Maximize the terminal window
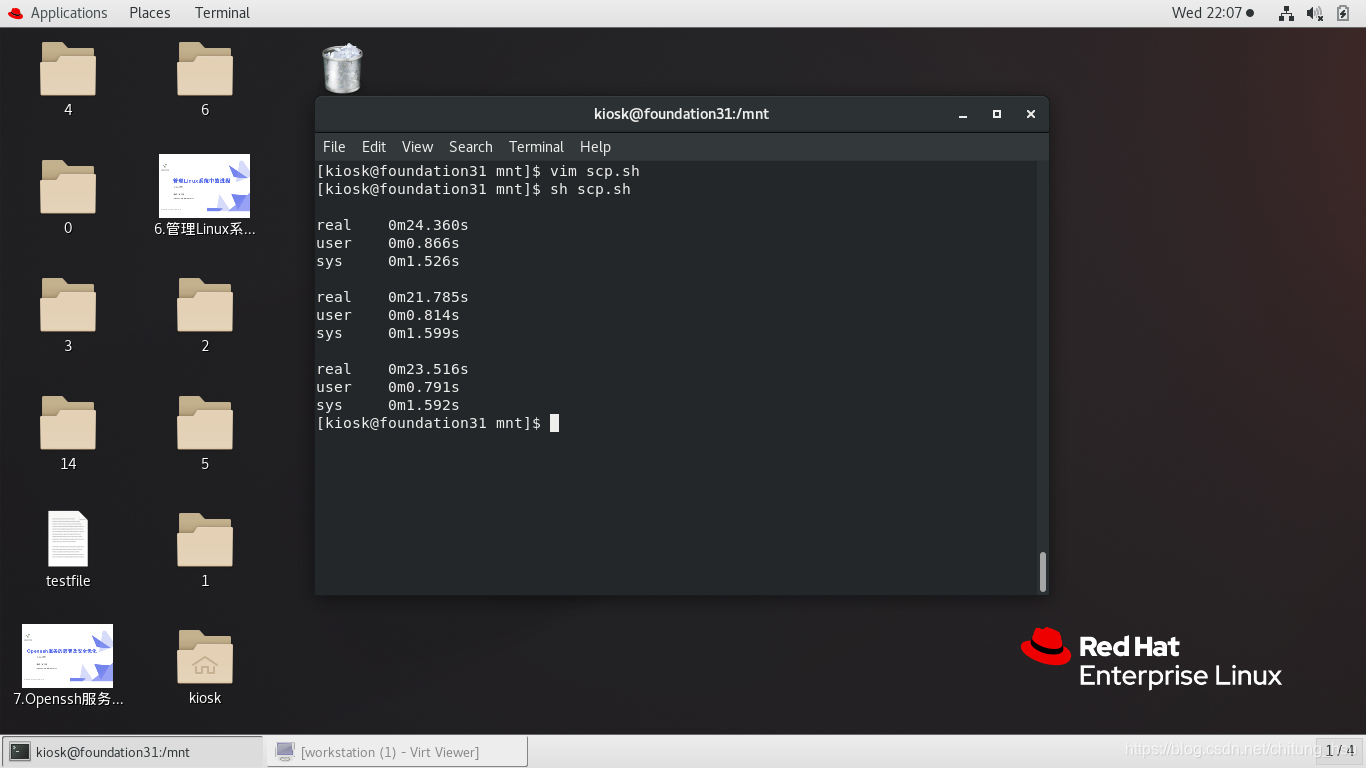Viewport: 1366px width, 768px height. click(997, 114)
